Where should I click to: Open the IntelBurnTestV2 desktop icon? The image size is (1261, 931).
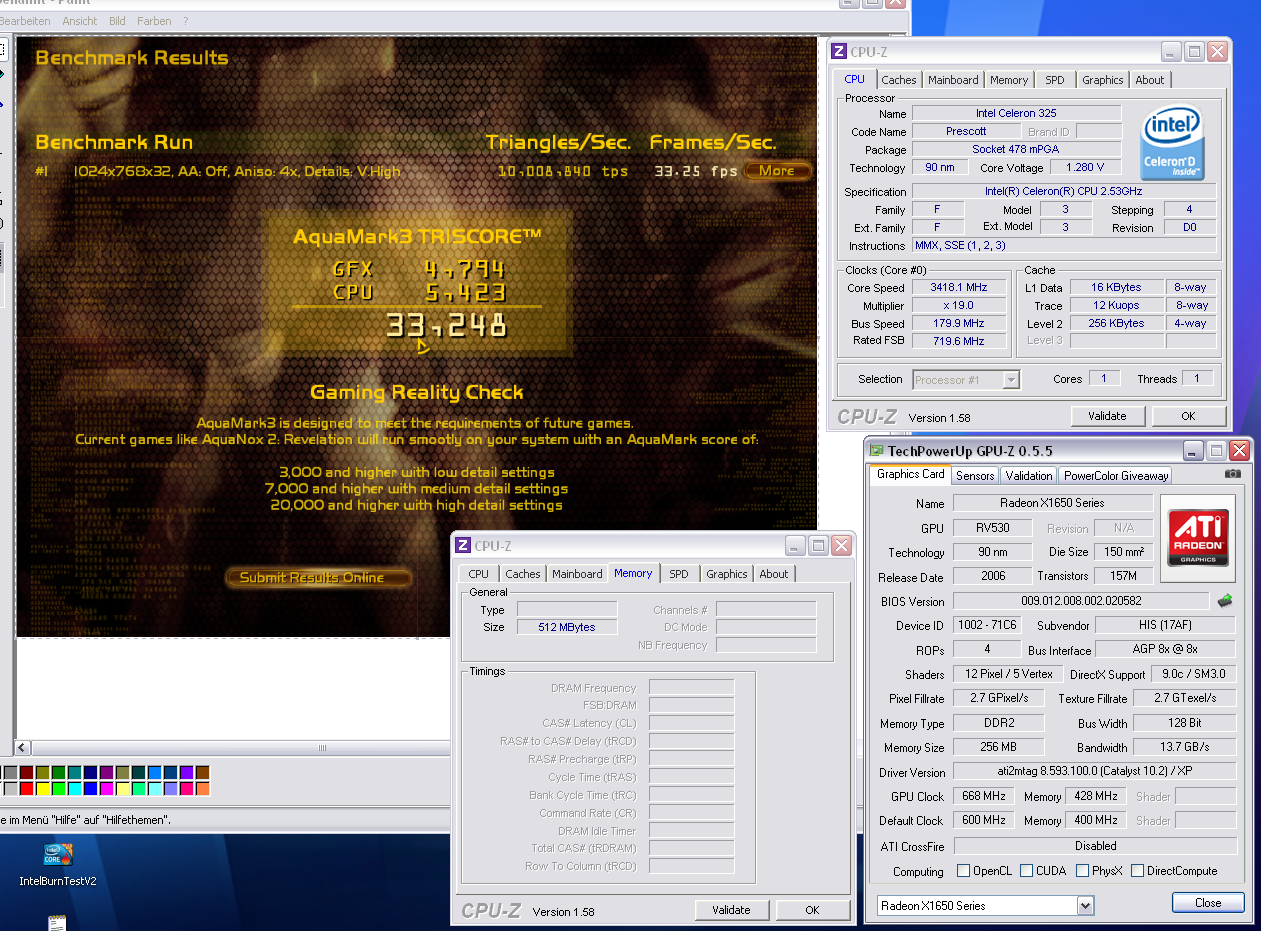pos(57,864)
